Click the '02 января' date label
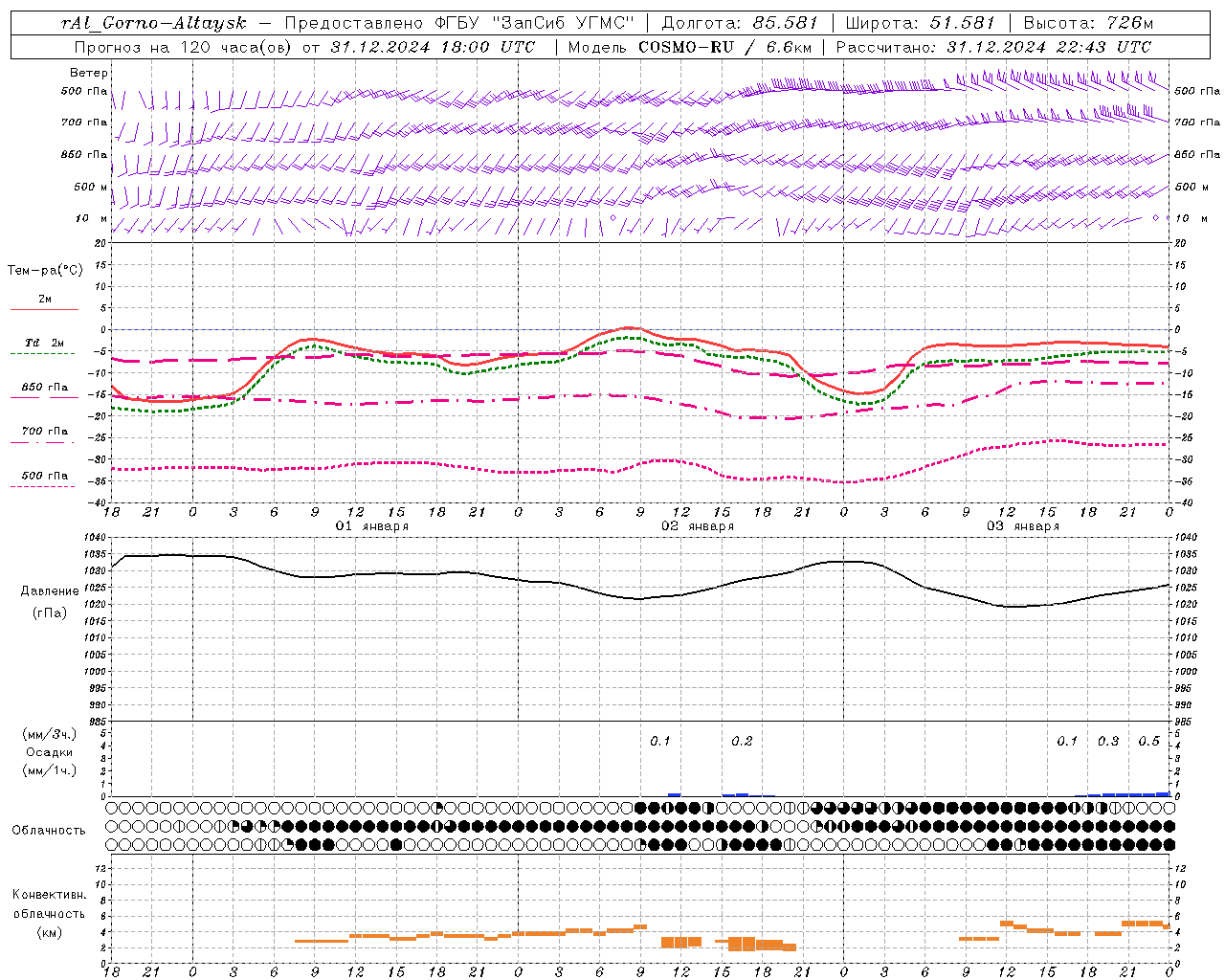 point(698,526)
